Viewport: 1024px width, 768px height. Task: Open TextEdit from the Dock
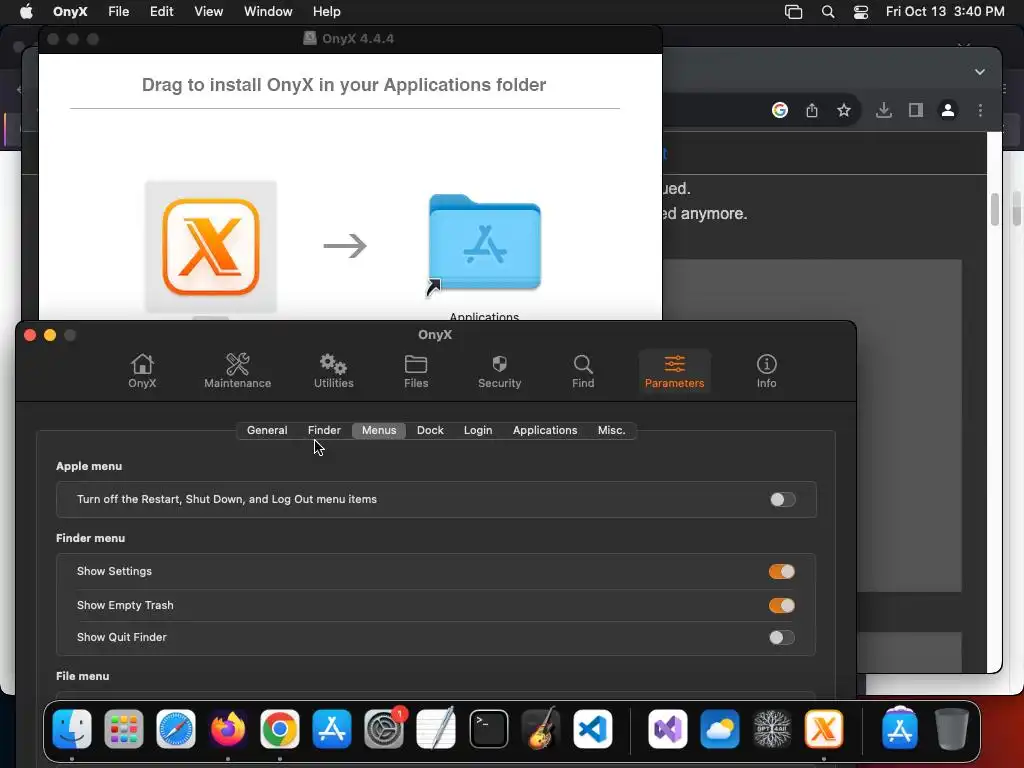click(x=436, y=728)
